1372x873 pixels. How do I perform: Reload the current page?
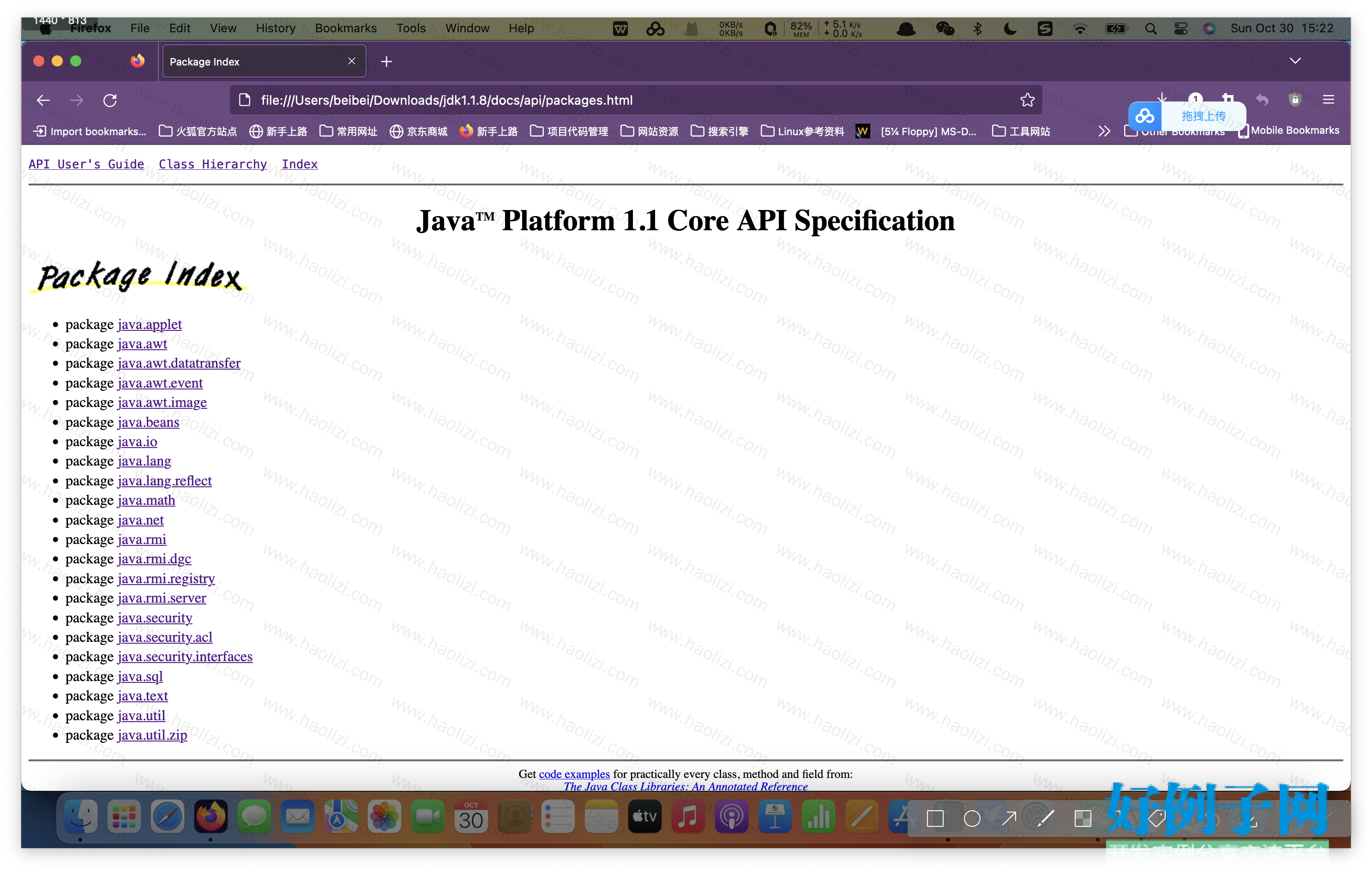click(110, 100)
